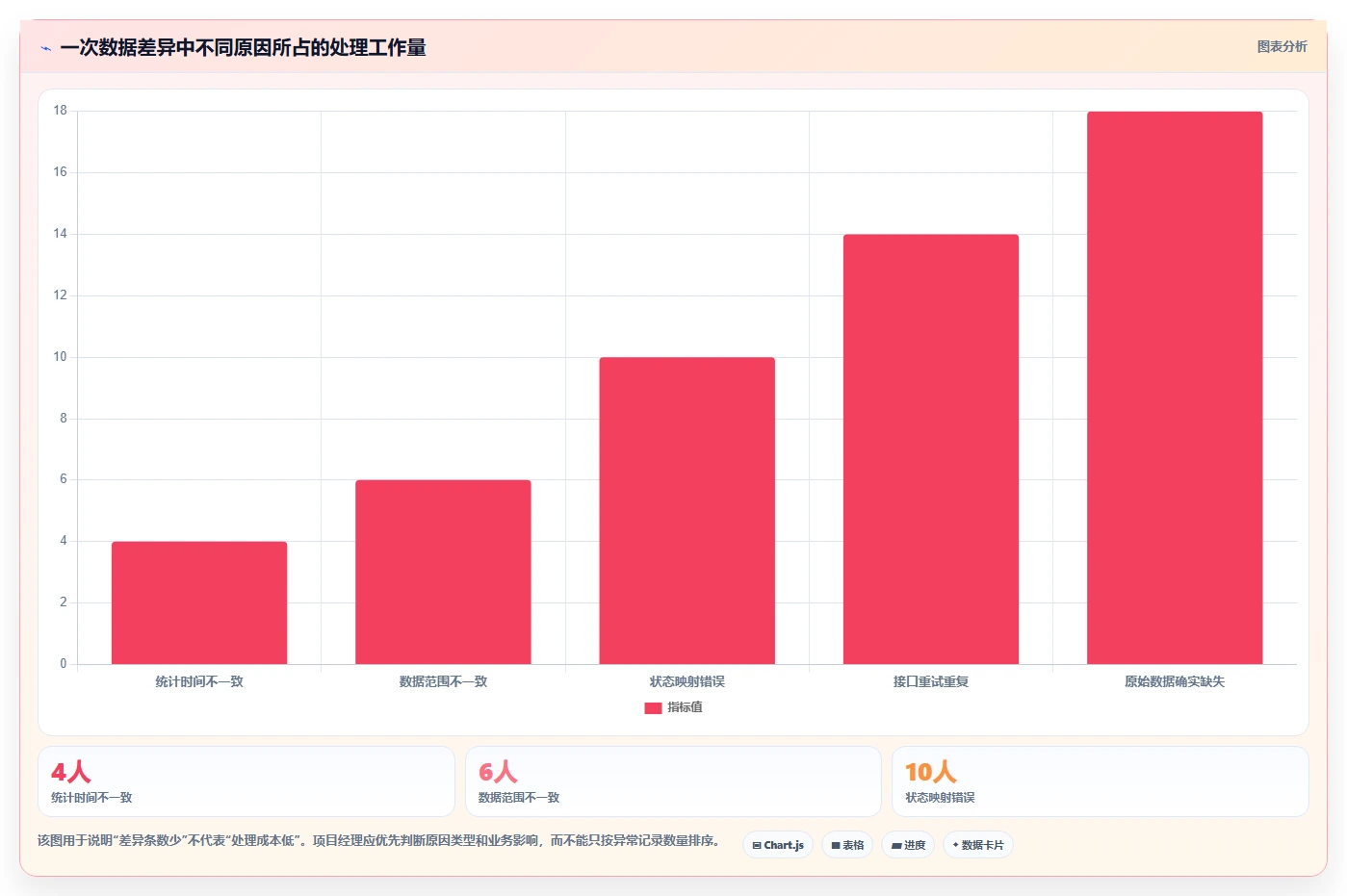
Task: Click the 指标值 legend label
Action: [685, 707]
